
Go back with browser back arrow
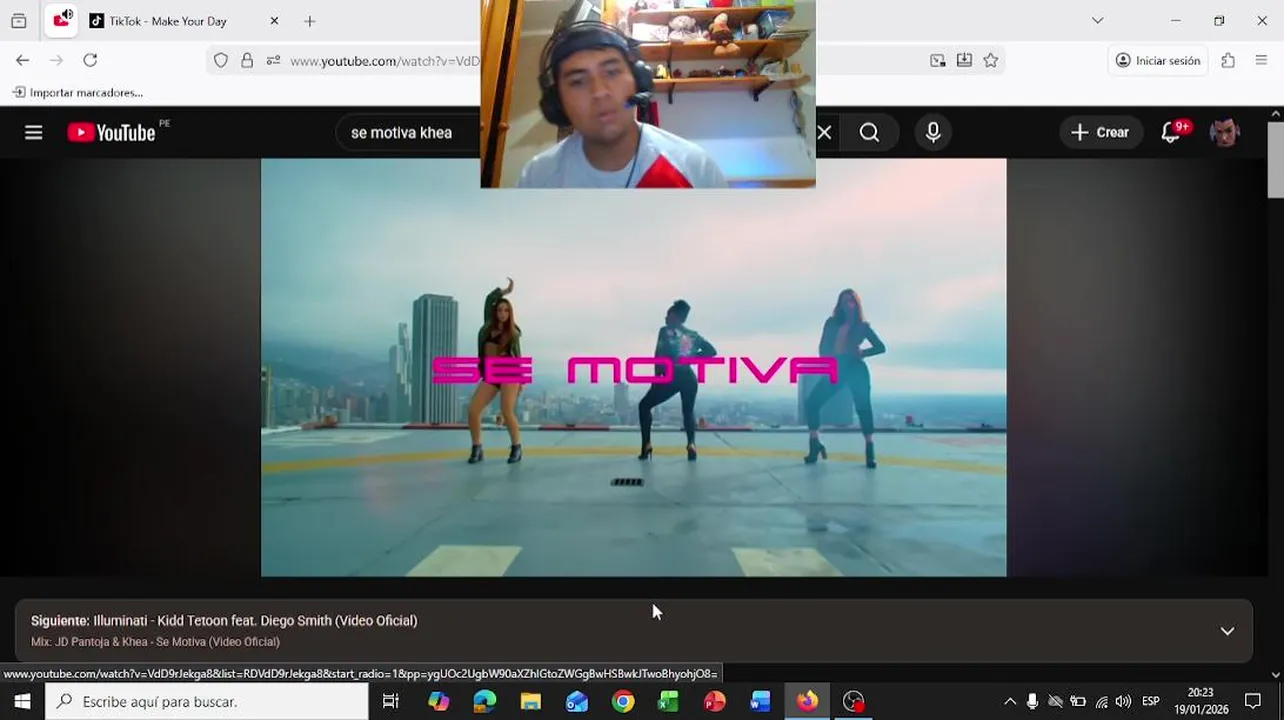[22, 60]
